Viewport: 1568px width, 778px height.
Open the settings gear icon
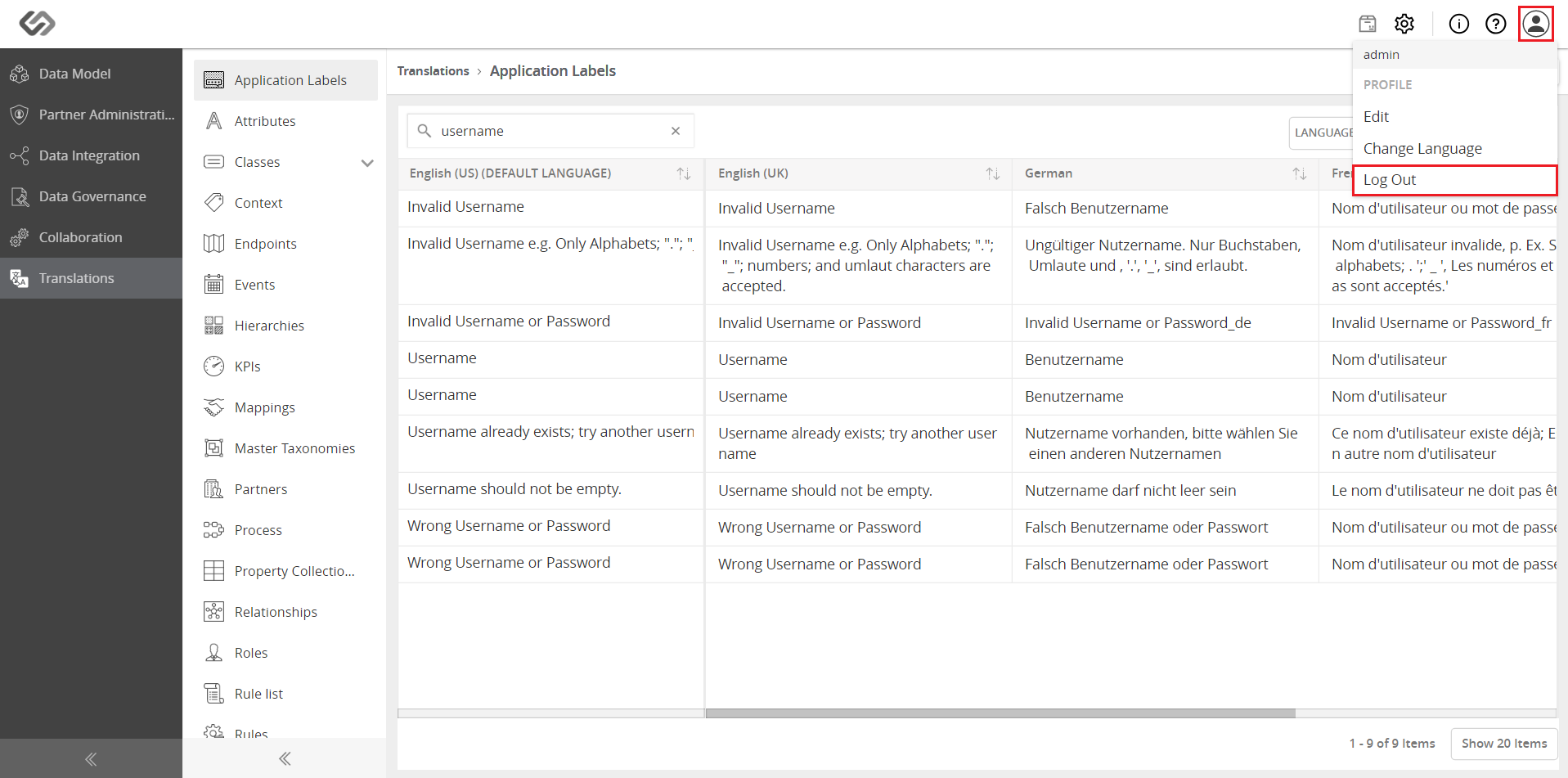coord(1404,24)
